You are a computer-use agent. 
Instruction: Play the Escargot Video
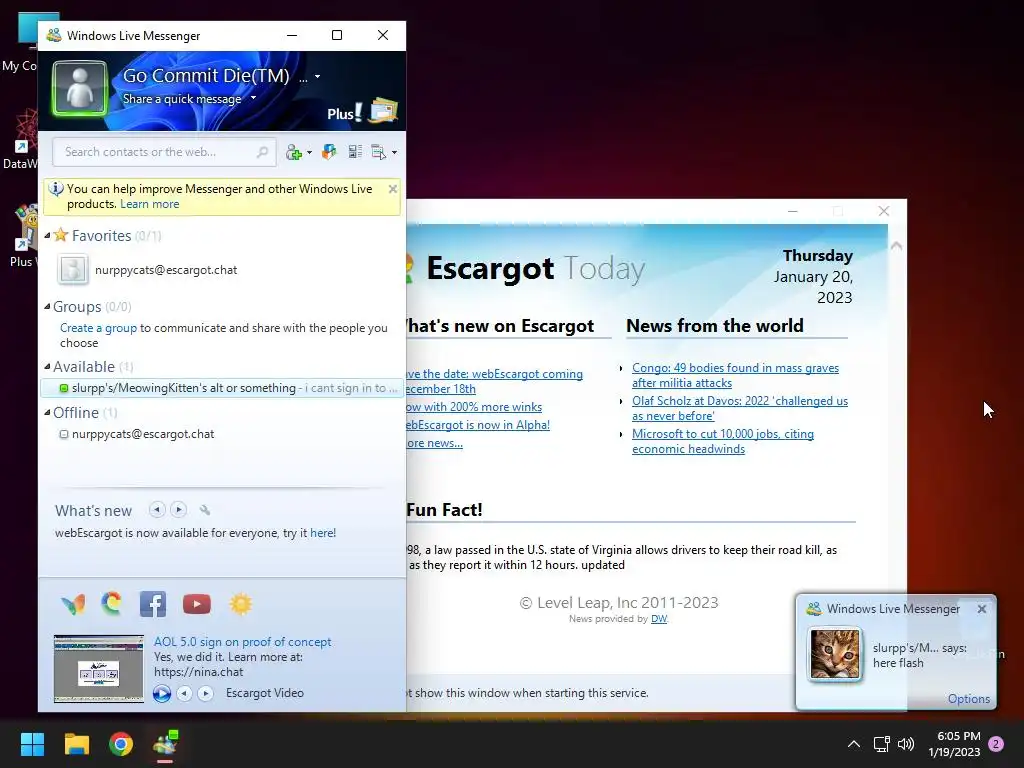pos(161,694)
